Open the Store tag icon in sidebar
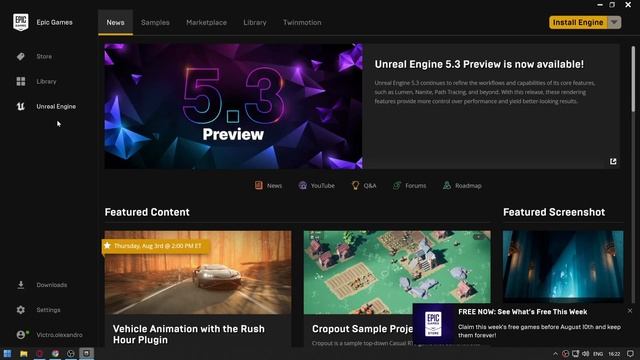 [x=21, y=56]
